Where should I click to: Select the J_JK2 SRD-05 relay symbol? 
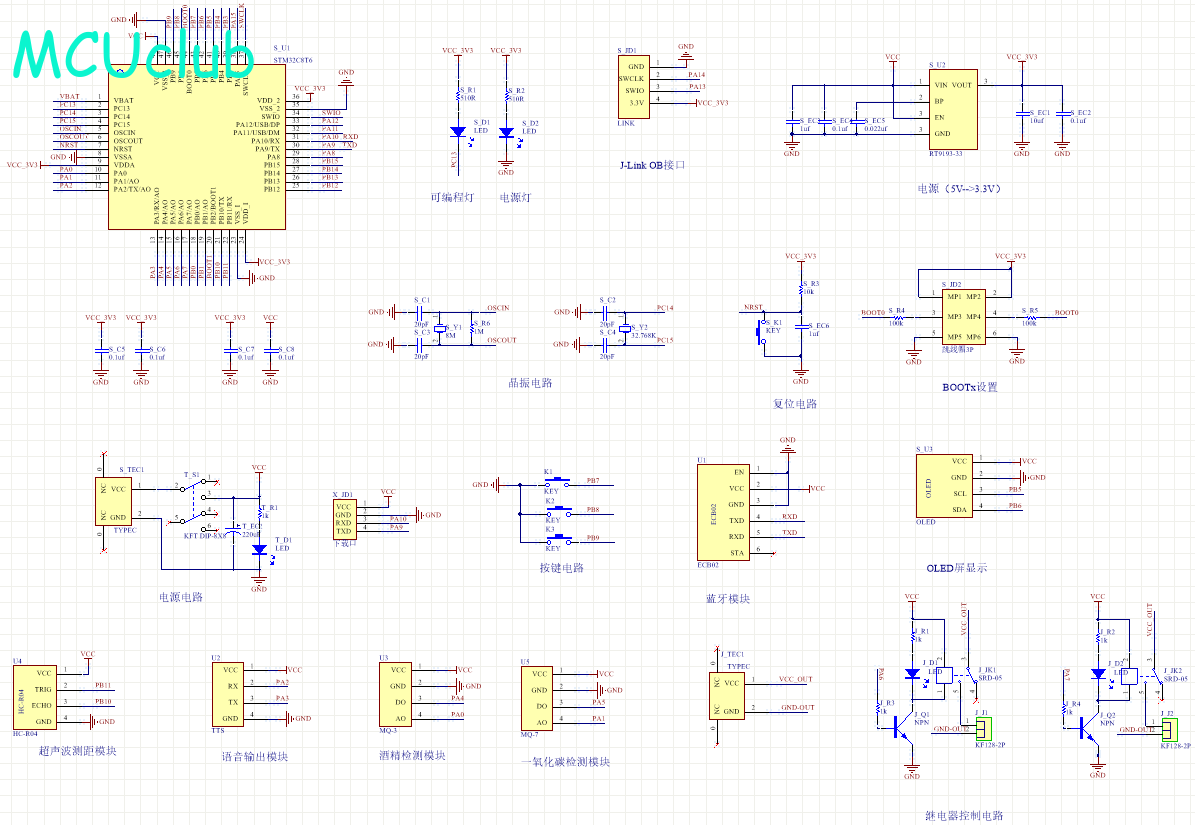point(1142,677)
